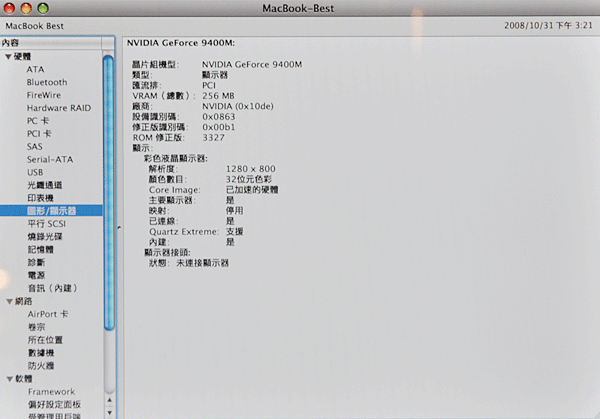
Task: Select the highlighted 圖形/顯示器 item
Action: pyautogui.click(x=52, y=211)
